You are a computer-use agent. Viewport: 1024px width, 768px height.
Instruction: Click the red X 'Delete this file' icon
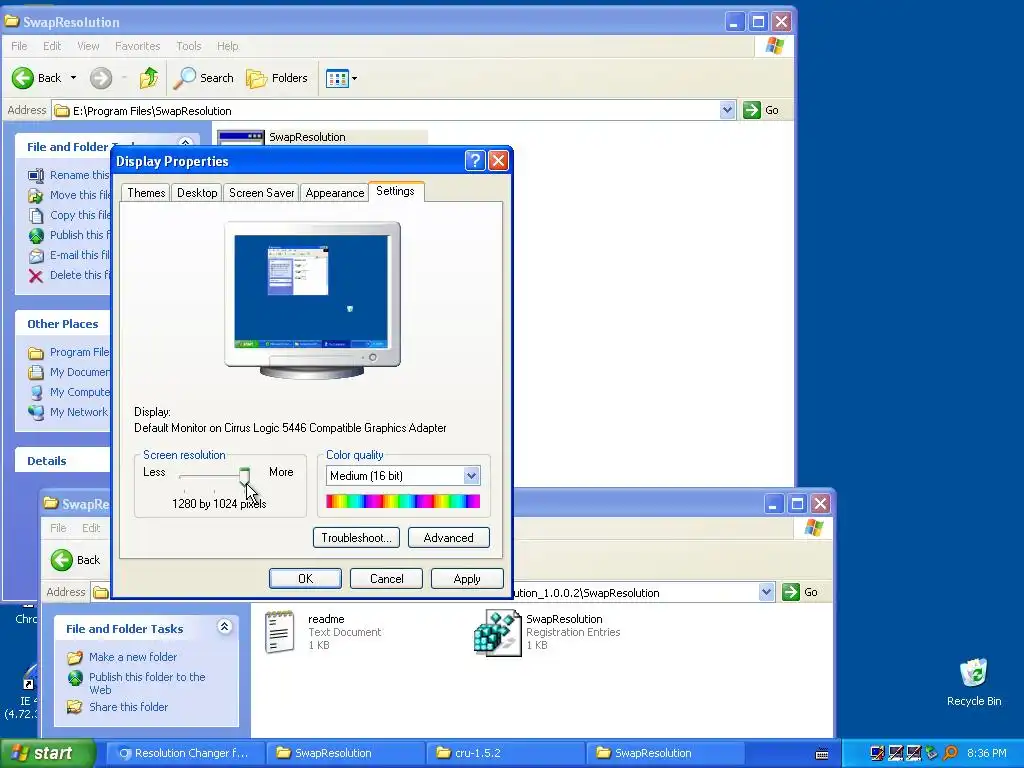[36, 276]
